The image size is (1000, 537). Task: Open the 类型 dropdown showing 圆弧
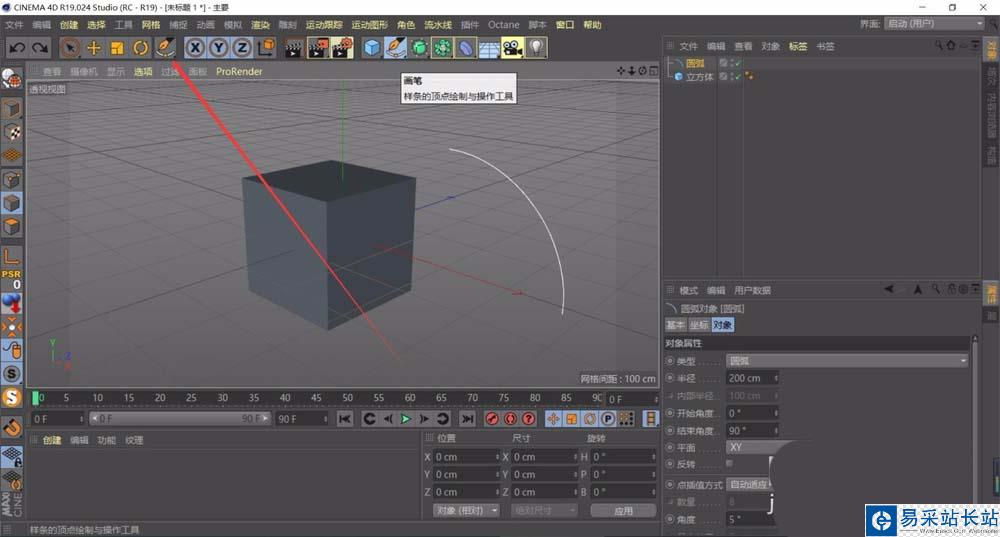[x=846, y=361]
